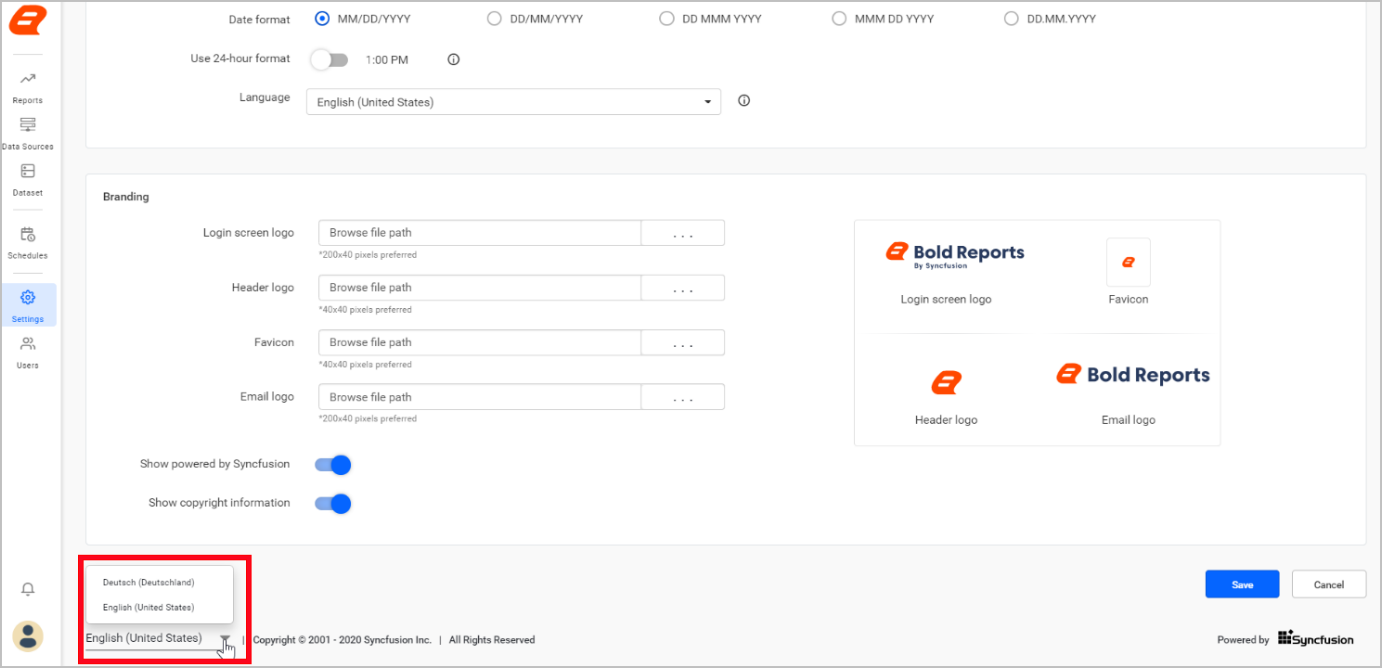Open the profile avatar menu
Image resolution: width=1382 pixels, height=668 pixels.
coord(27,636)
